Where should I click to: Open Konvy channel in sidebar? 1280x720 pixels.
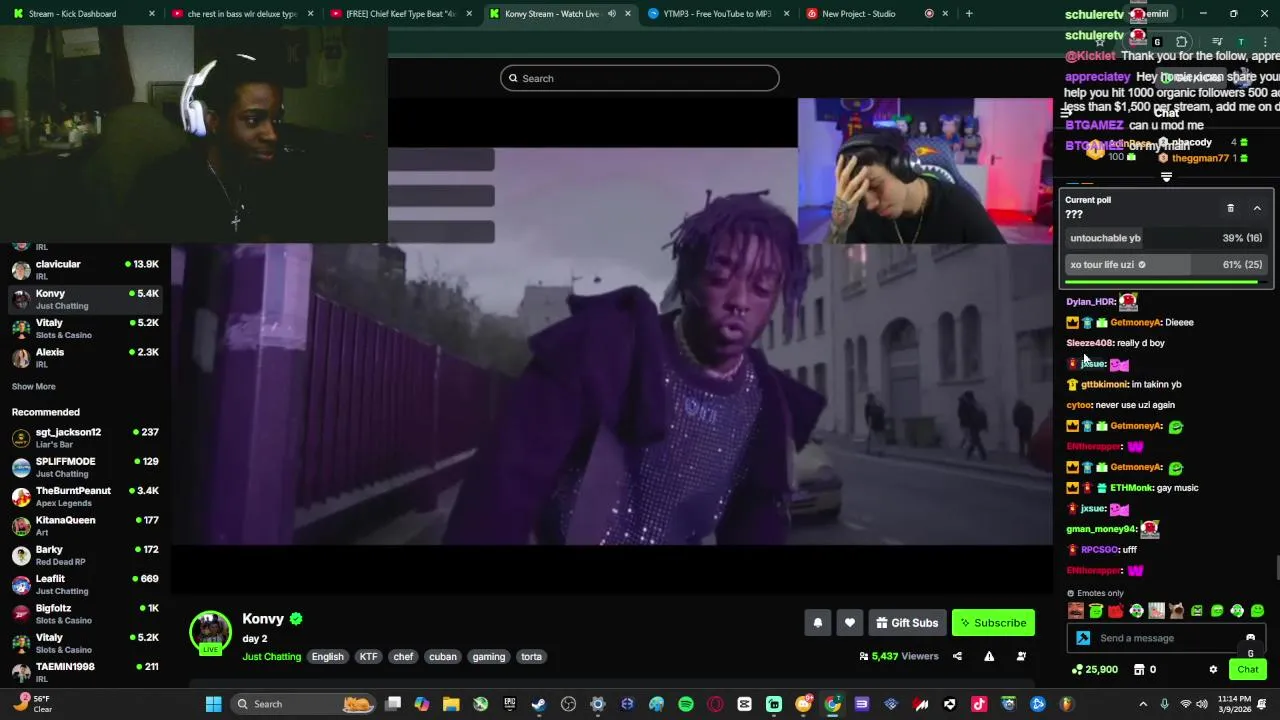(85, 299)
